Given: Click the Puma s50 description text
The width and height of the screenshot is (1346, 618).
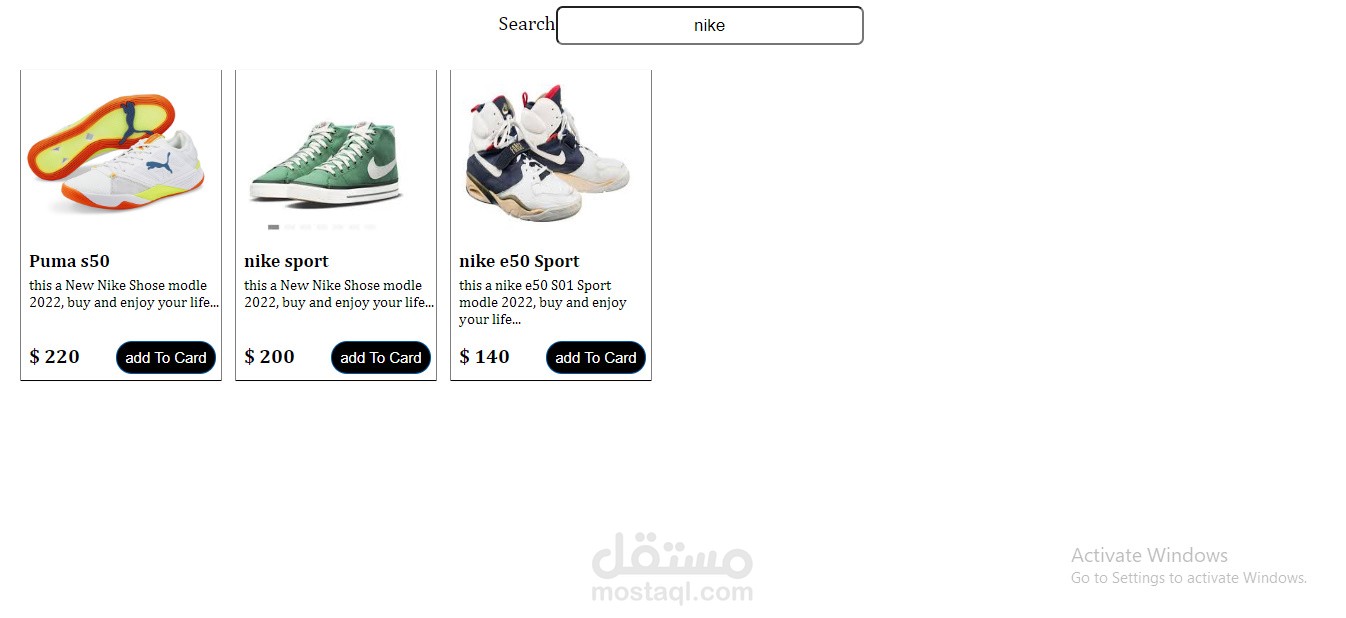Looking at the screenshot, I should (124, 294).
